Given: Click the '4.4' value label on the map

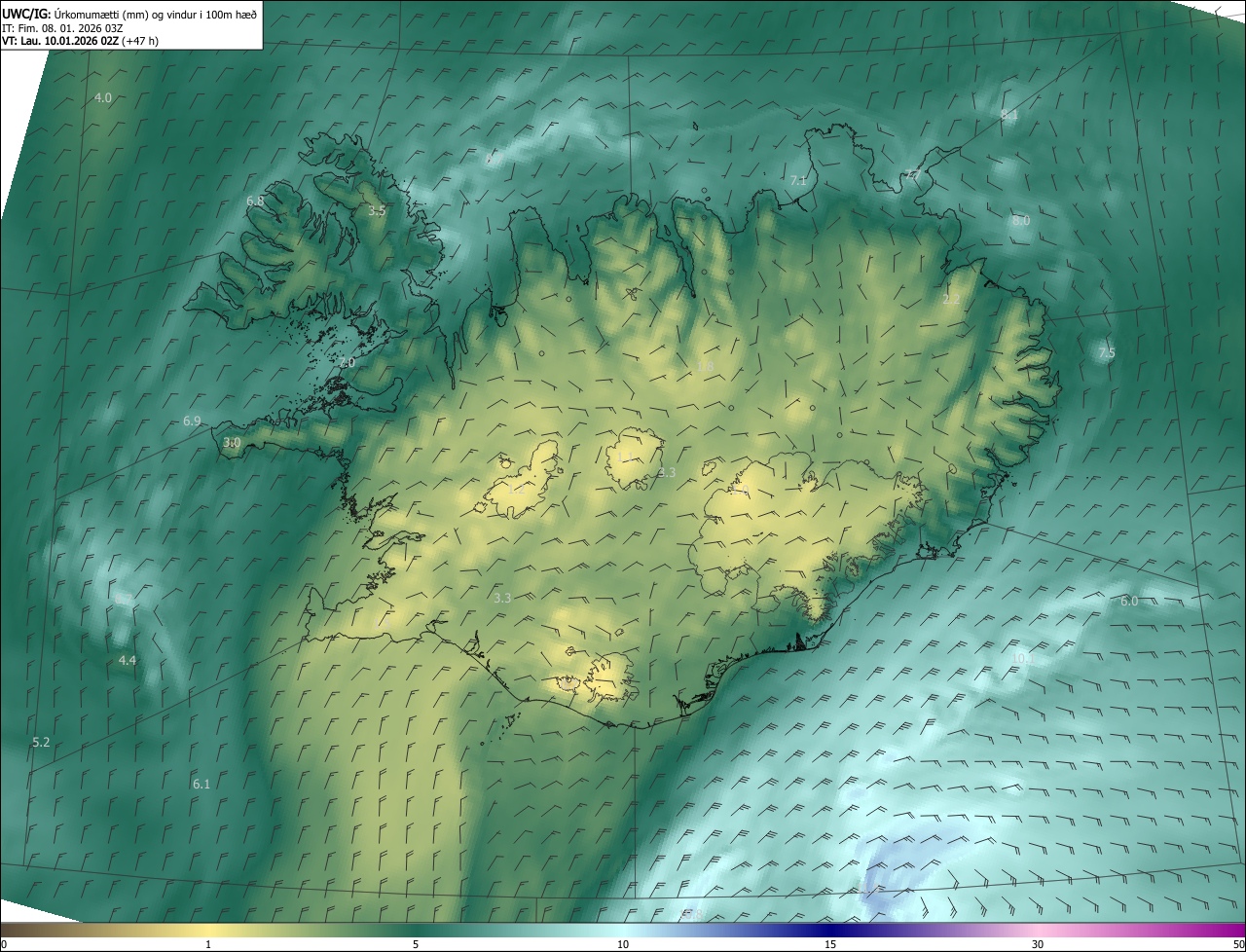Looking at the screenshot, I should click(127, 661).
